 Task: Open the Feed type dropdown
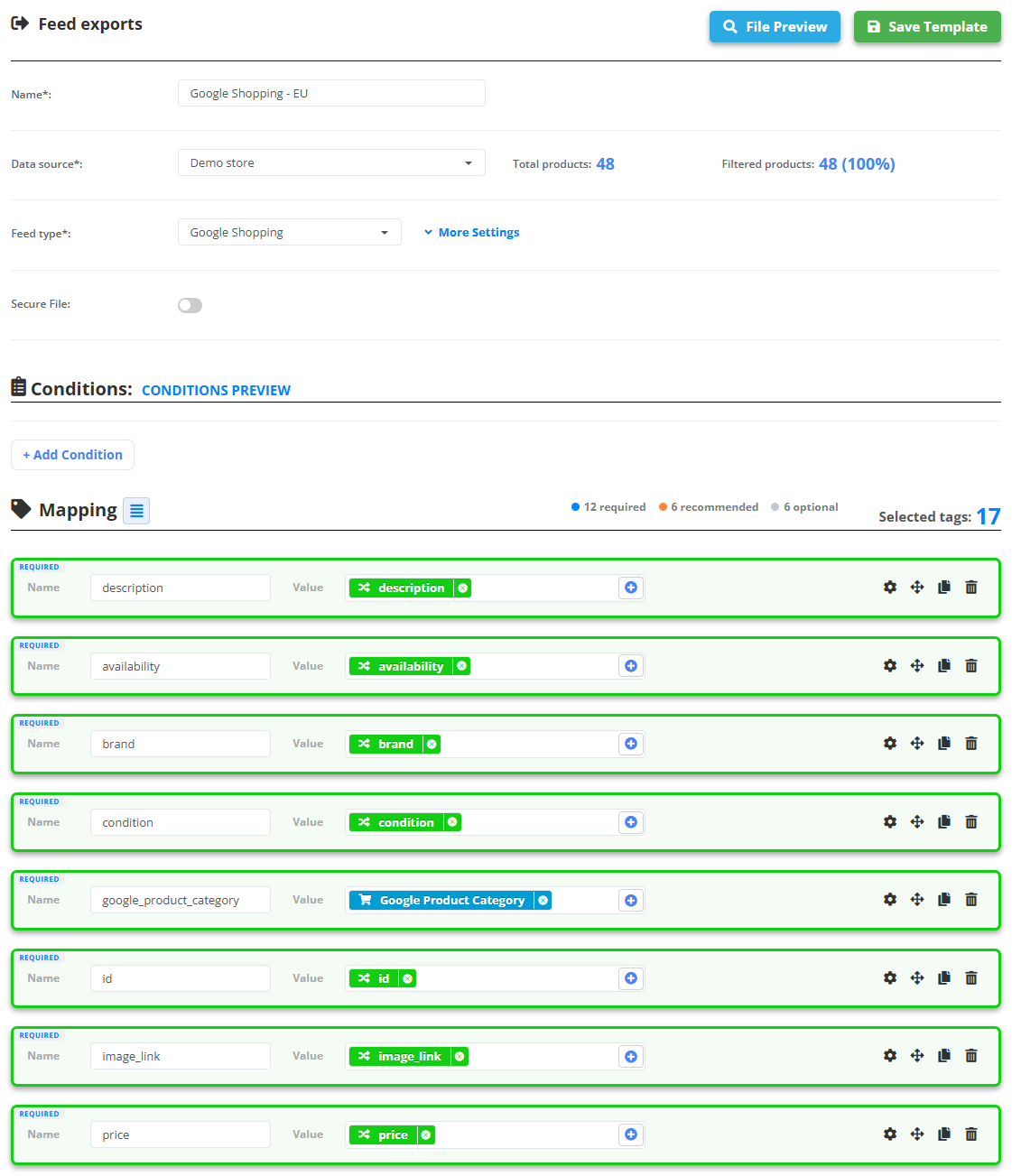click(x=289, y=232)
